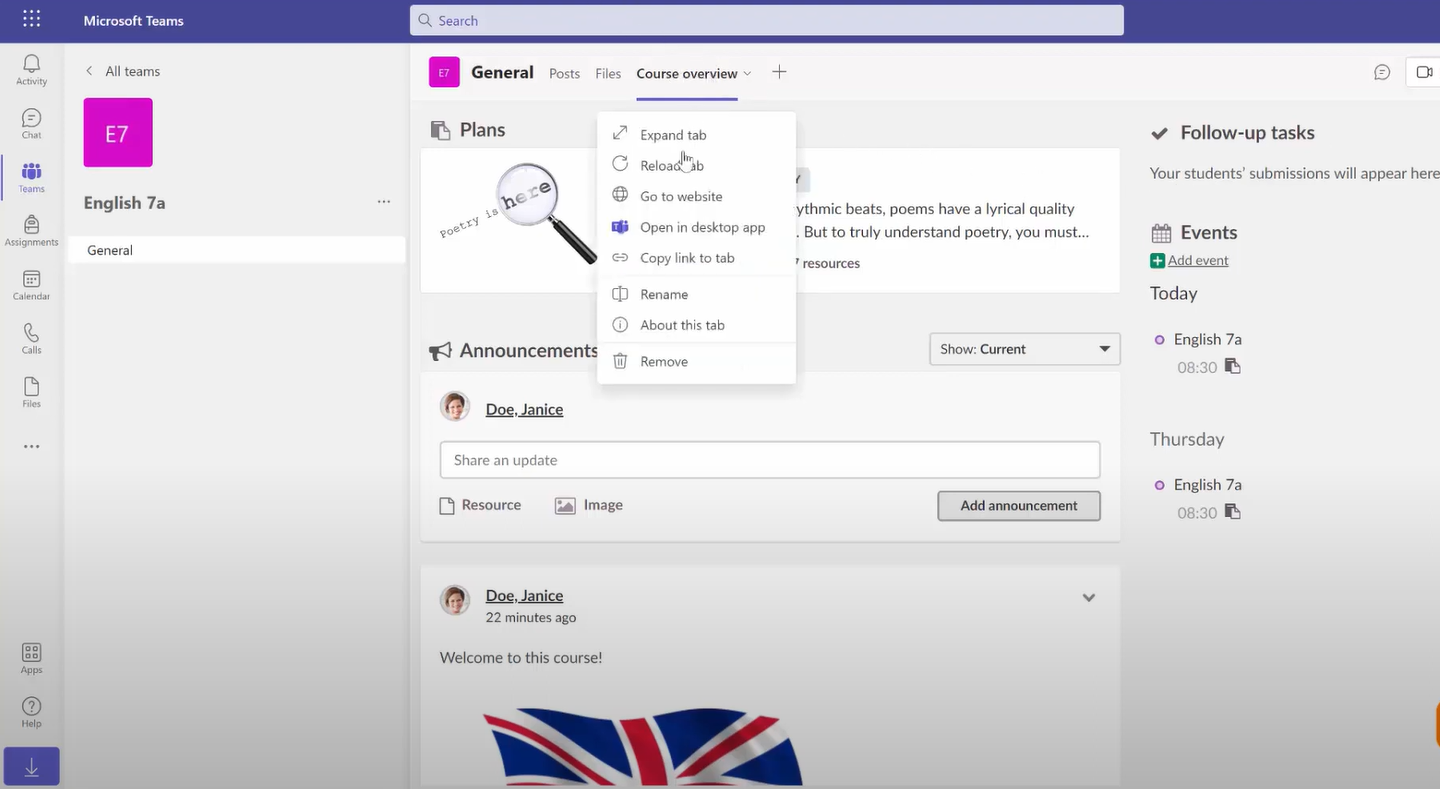Click inside the Share an update field

point(769,460)
